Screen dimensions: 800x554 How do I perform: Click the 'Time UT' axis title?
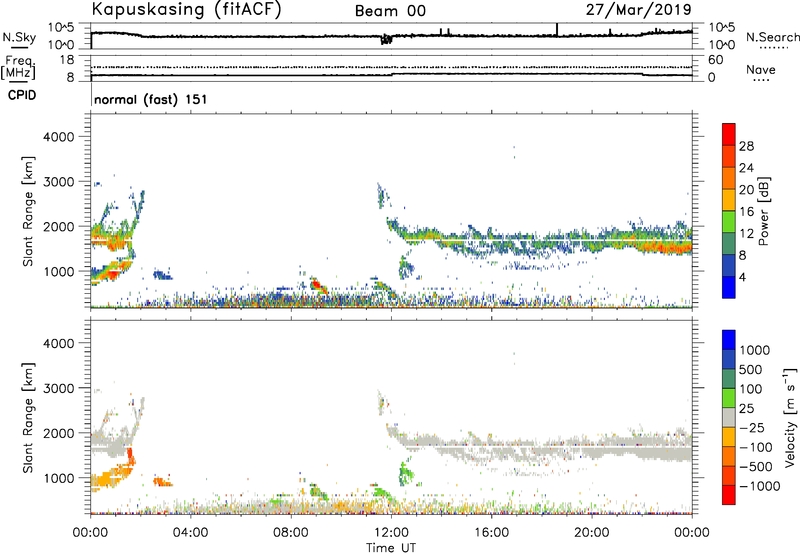(x=391, y=548)
